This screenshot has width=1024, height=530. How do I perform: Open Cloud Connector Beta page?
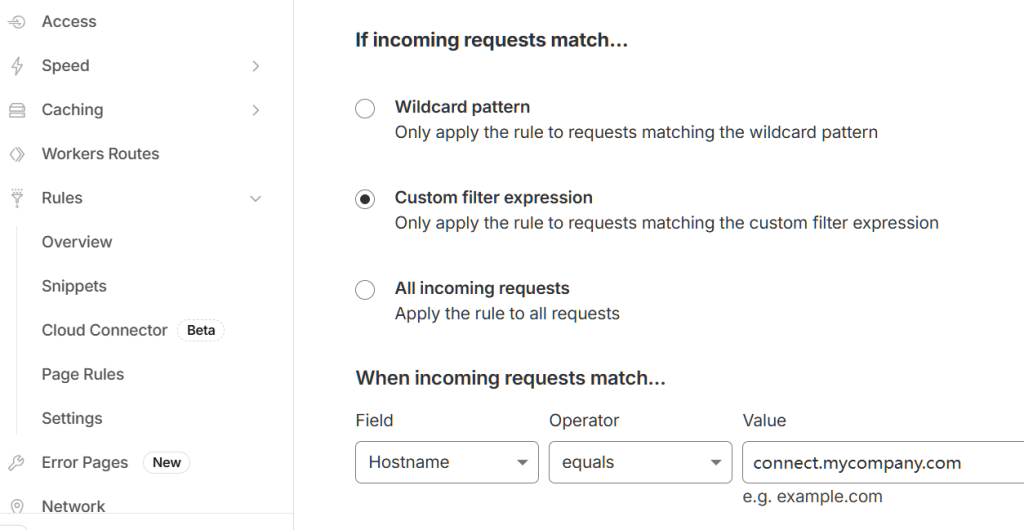click(105, 330)
